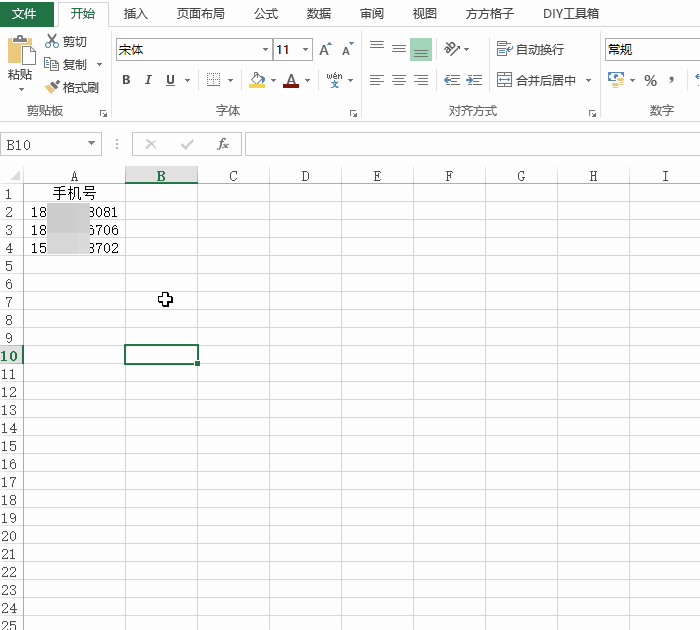Open the DIY工具箱 tab
This screenshot has width=700, height=630.
coord(571,14)
